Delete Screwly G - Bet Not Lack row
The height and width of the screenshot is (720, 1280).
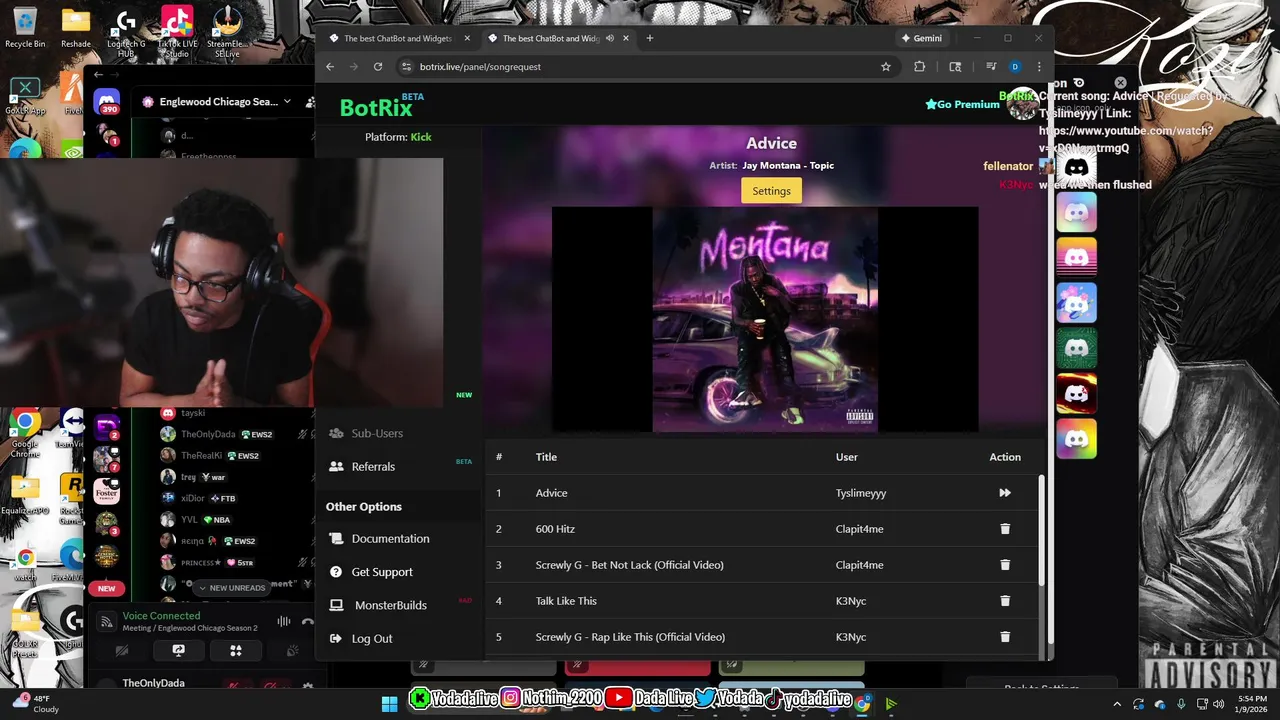(1005, 565)
